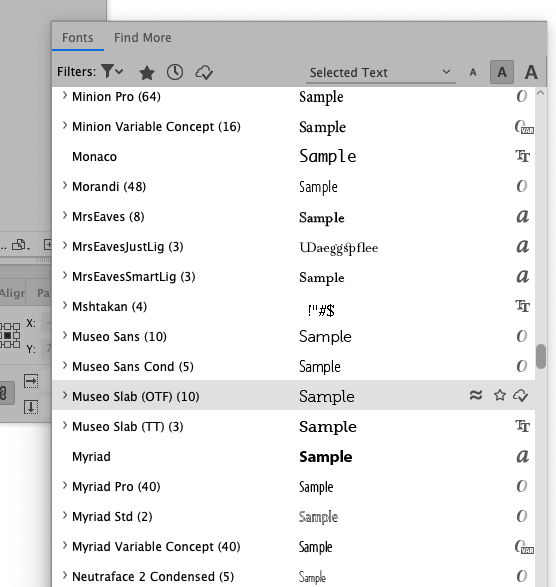
Task: Choose medium sample text size
Action: pyautogui.click(x=502, y=72)
